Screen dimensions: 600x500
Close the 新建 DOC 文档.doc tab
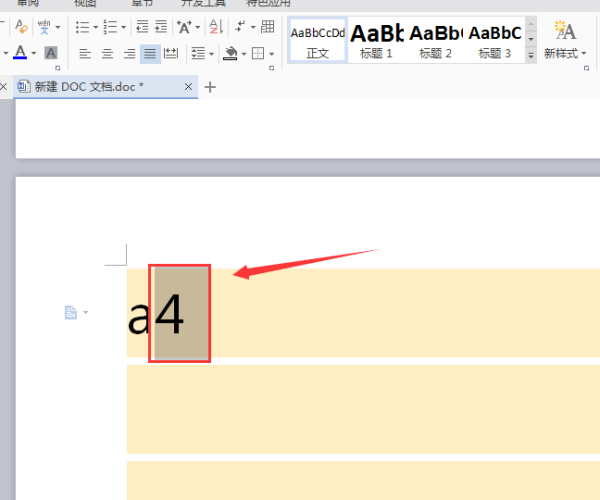[x=188, y=87]
